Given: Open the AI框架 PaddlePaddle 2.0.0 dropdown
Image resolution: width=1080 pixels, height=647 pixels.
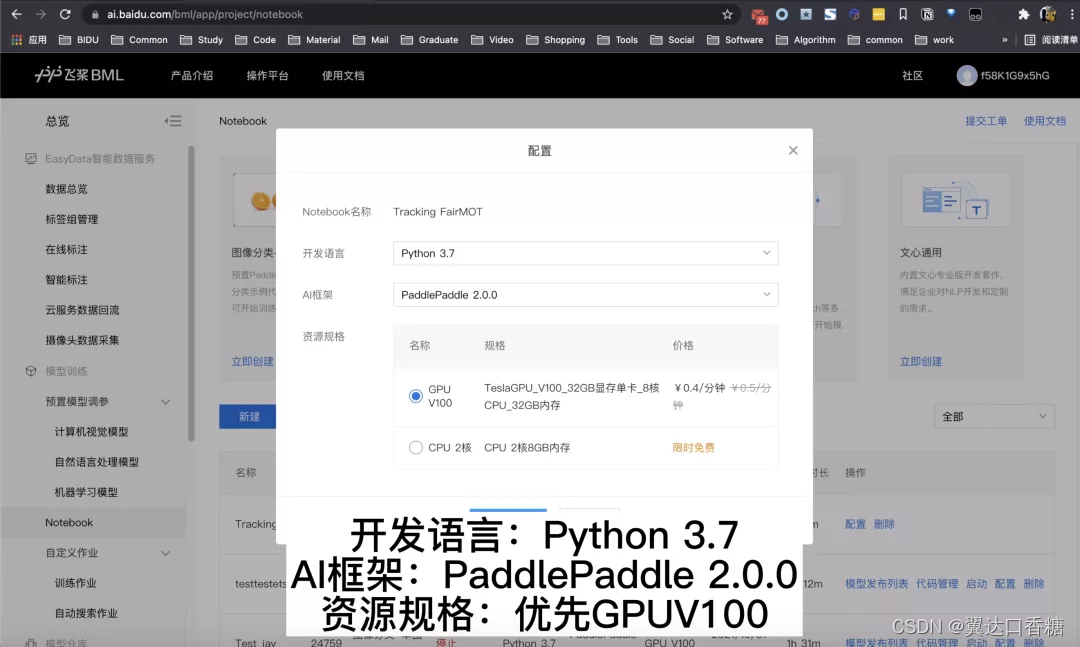Looking at the screenshot, I should (x=585, y=294).
